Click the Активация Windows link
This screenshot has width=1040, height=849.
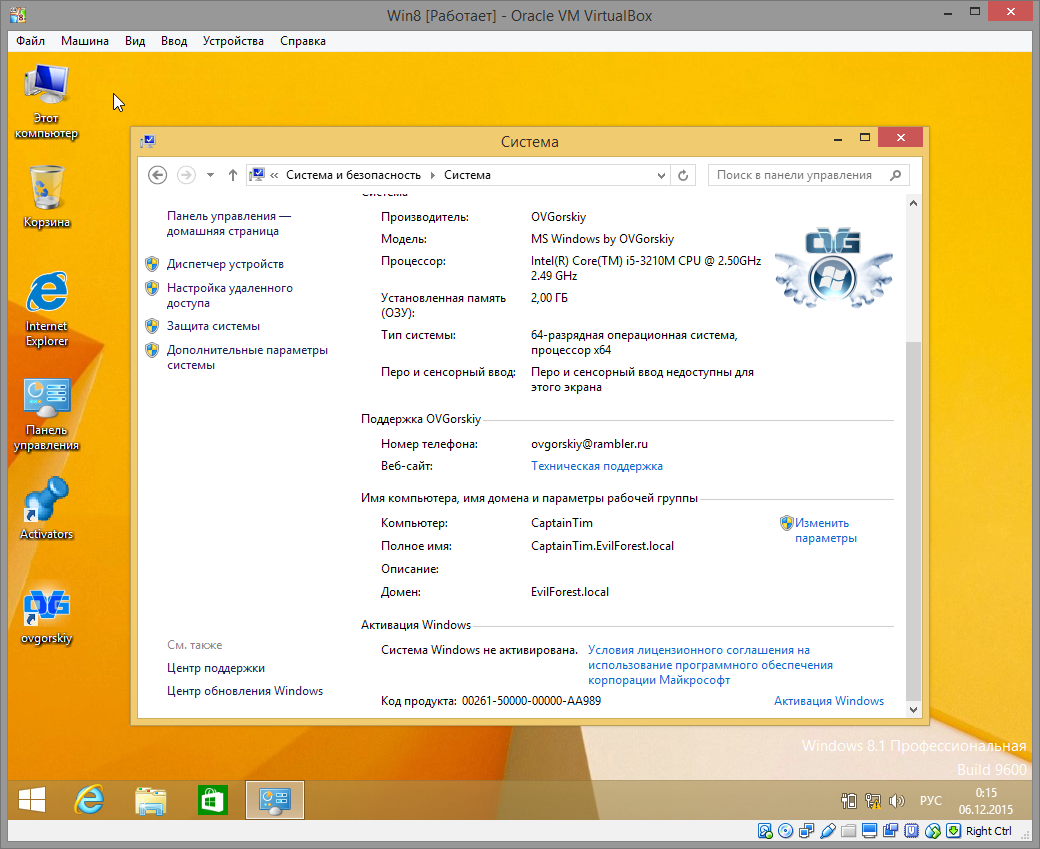click(828, 701)
